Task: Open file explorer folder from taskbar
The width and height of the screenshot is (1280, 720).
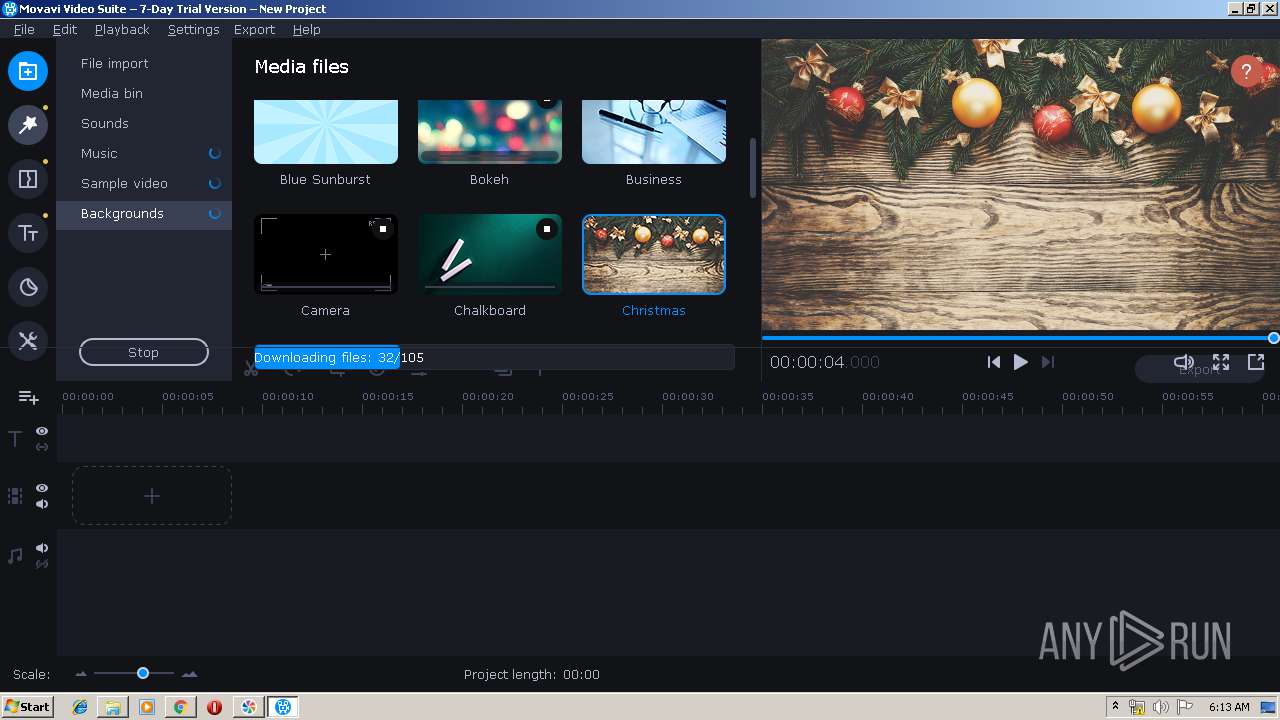Action: click(x=113, y=707)
